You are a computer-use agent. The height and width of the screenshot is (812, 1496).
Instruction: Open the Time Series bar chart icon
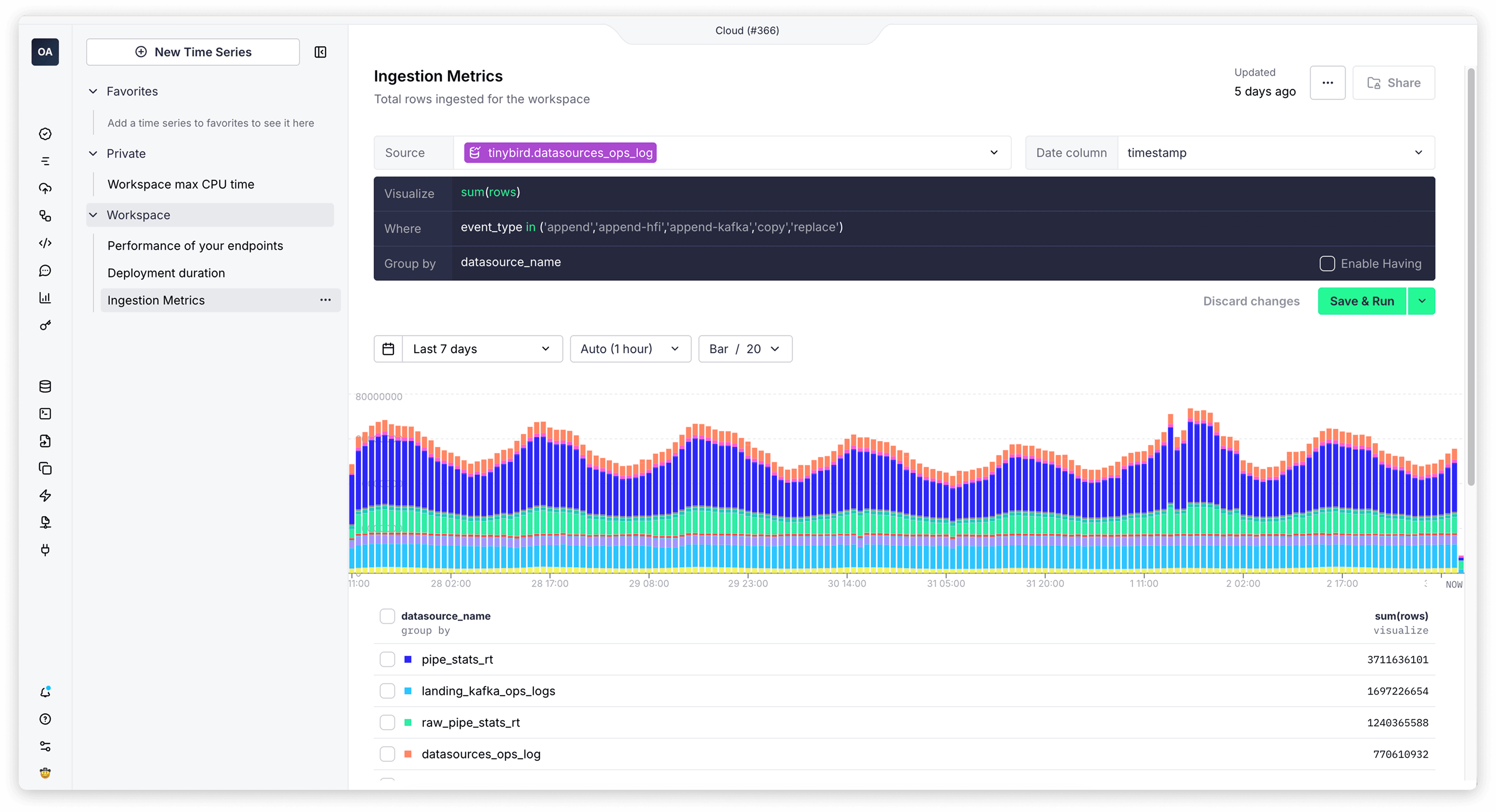point(45,298)
